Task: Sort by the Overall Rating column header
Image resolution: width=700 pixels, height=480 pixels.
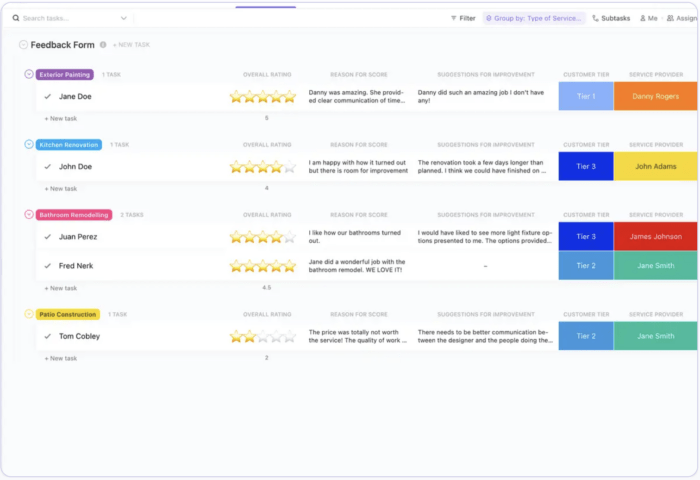Action: (267, 75)
